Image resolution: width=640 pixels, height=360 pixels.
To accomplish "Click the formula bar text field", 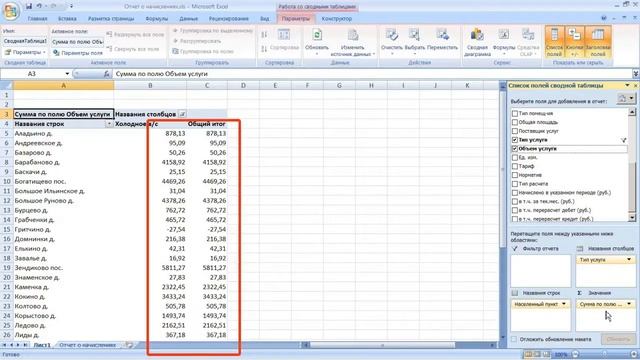I will (371, 74).
